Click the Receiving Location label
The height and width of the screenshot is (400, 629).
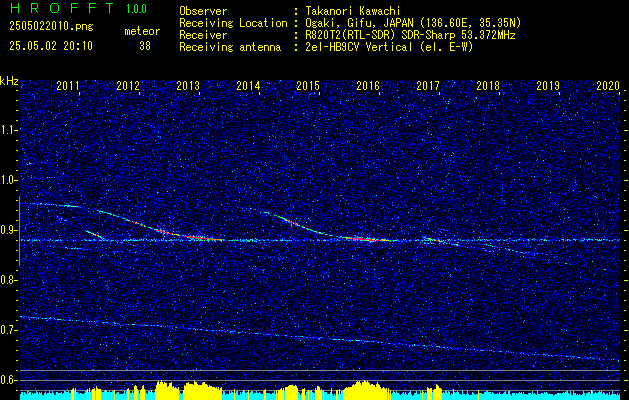point(233,23)
